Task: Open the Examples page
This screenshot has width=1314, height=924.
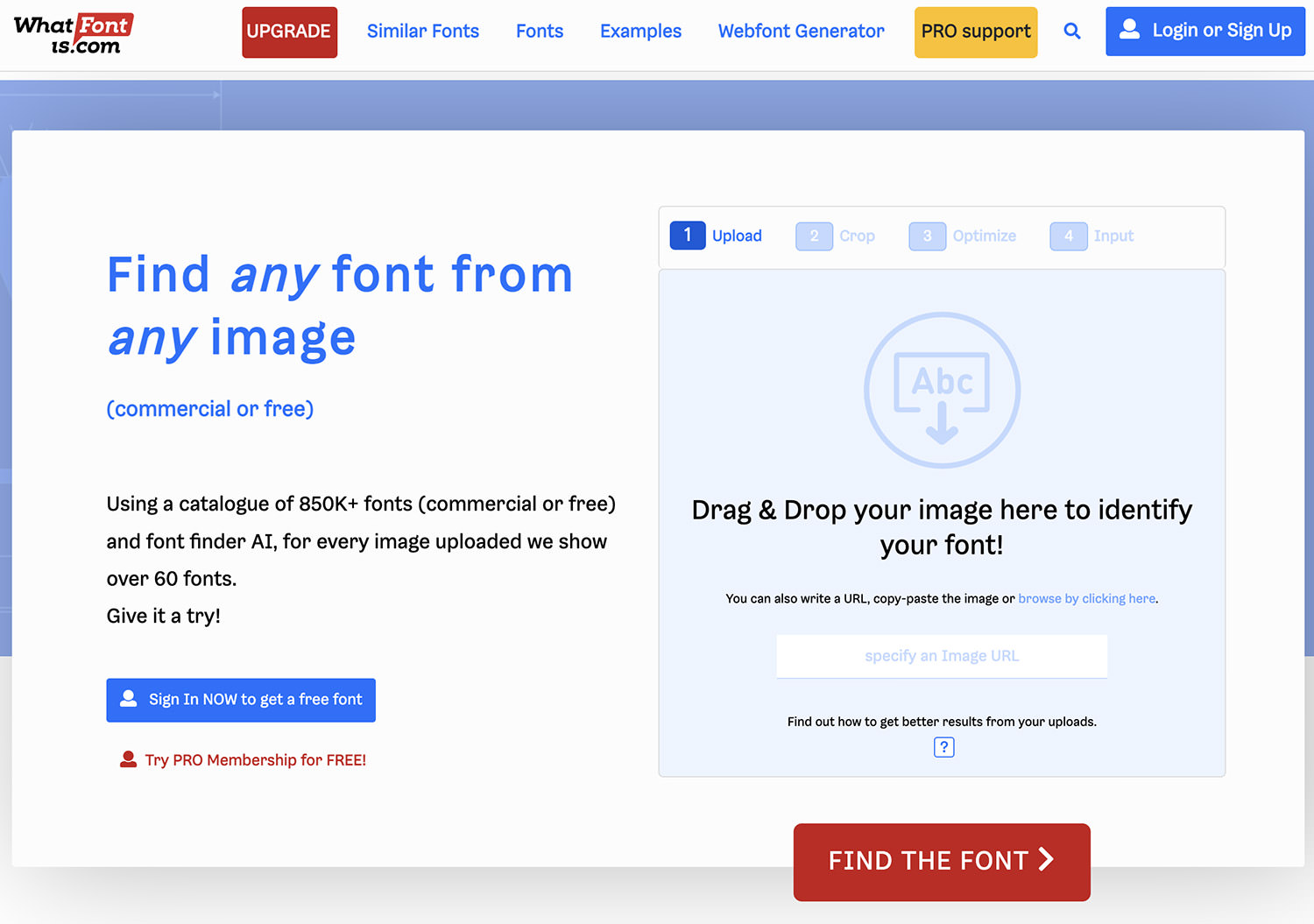Action: click(x=640, y=32)
